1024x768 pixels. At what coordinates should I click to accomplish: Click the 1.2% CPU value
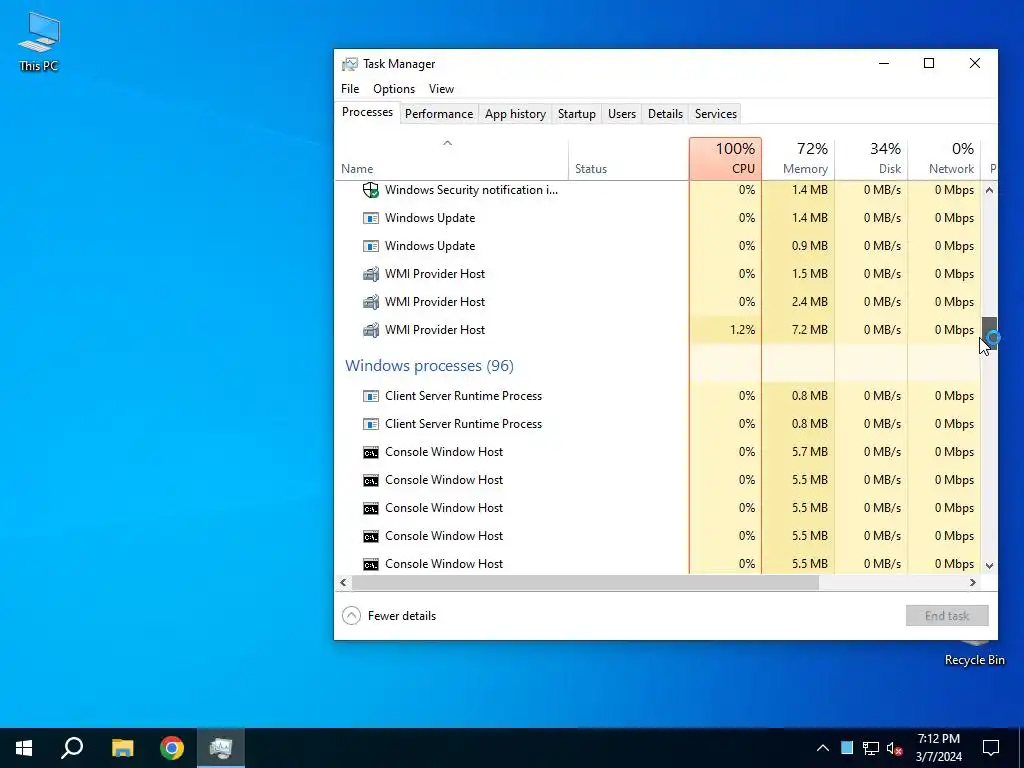tap(743, 330)
